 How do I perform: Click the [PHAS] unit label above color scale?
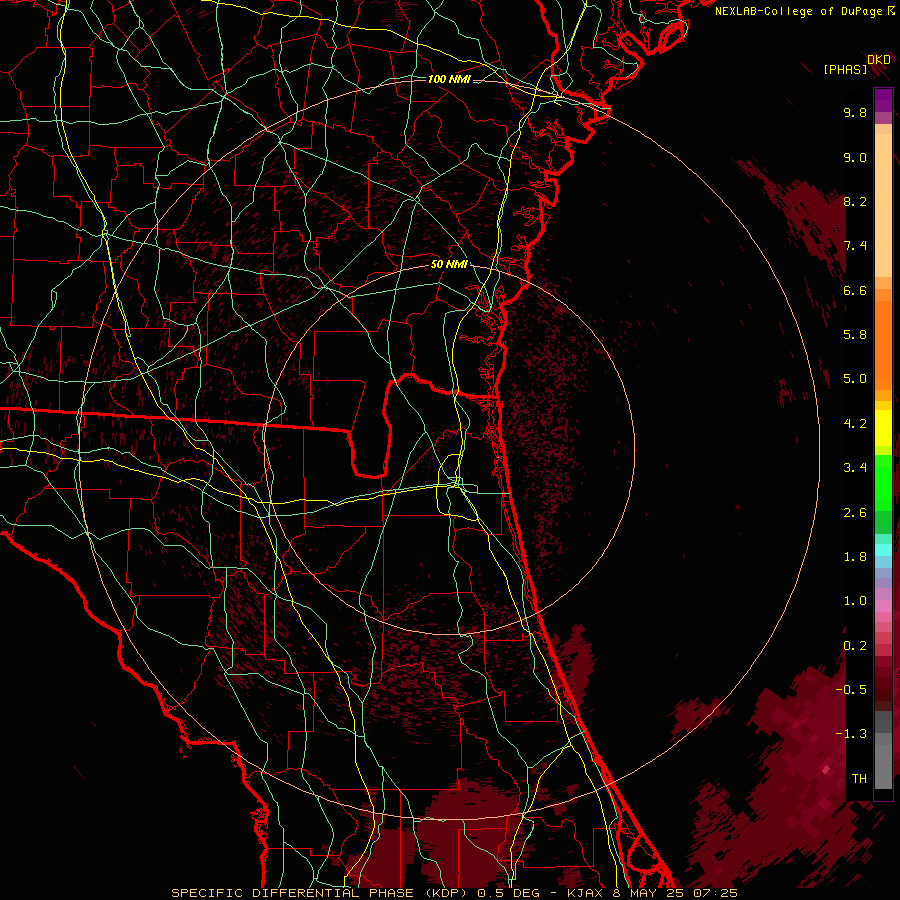(x=845, y=69)
